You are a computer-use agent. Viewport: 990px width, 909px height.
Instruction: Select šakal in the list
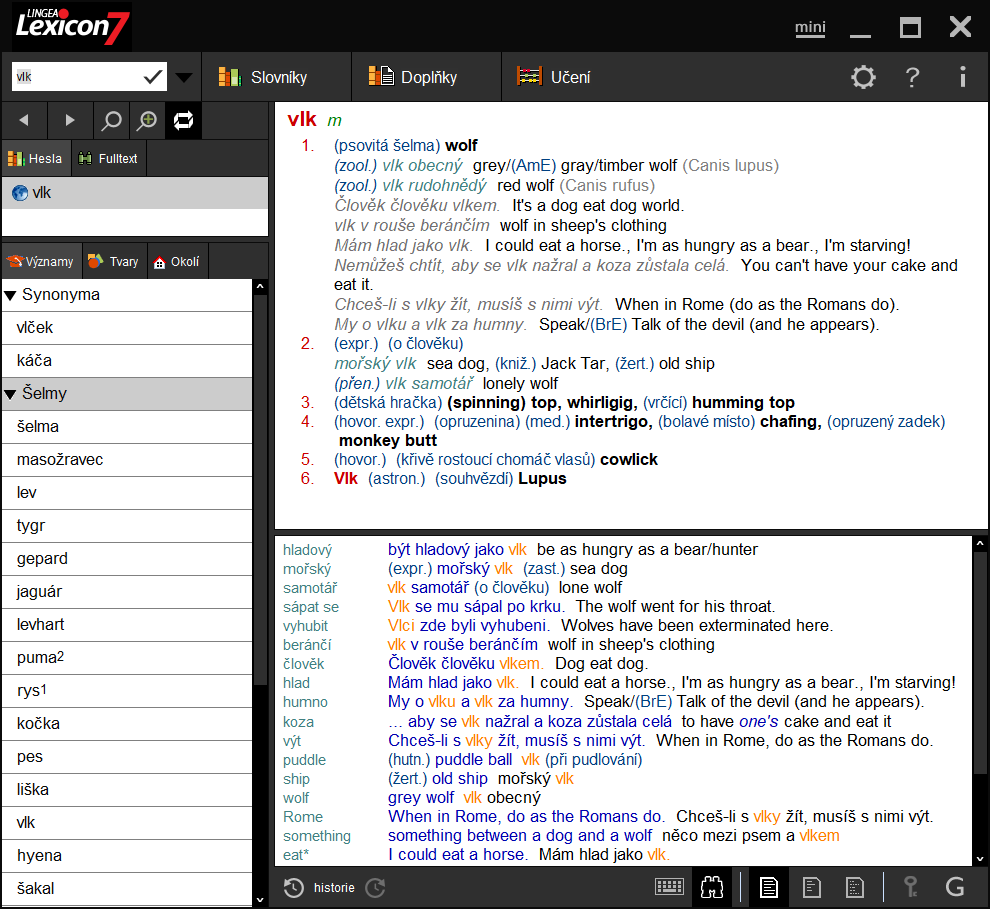(128, 888)
